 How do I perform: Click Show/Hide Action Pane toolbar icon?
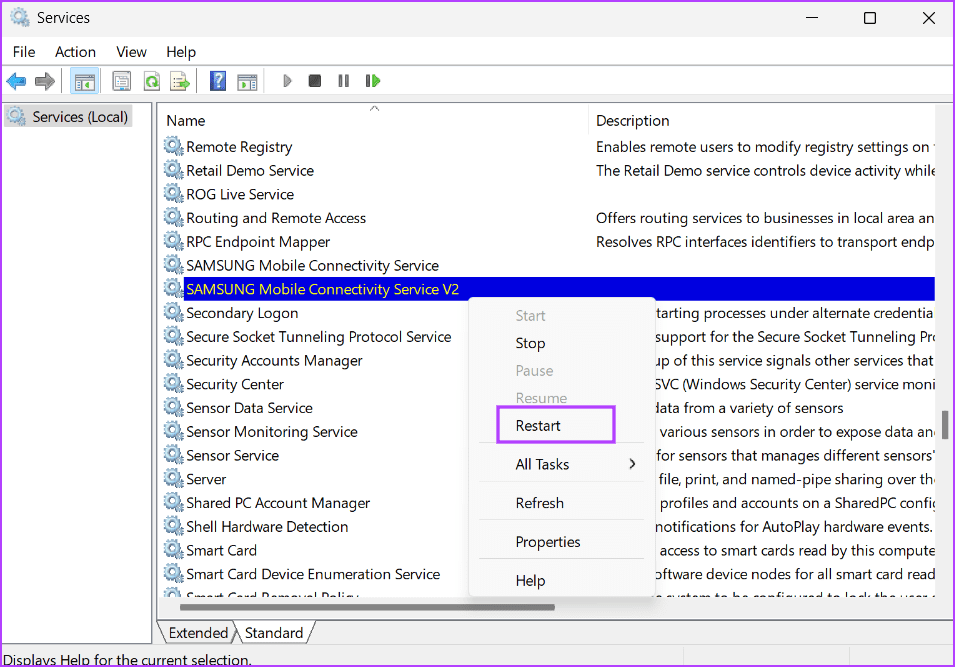[x=247, y=81]
